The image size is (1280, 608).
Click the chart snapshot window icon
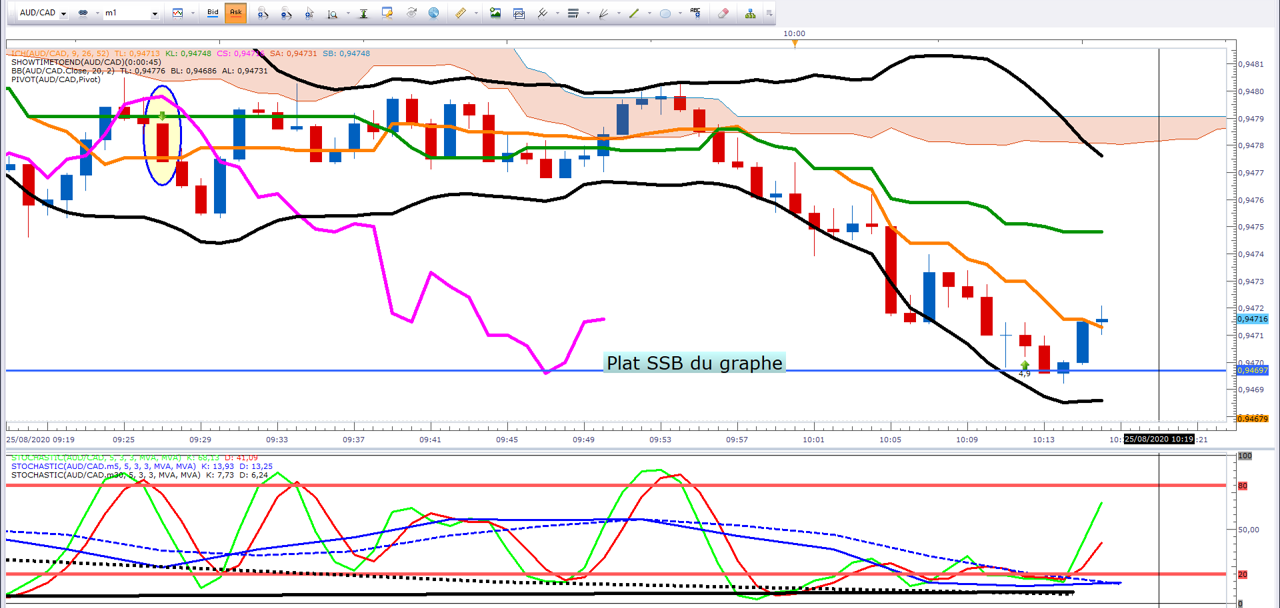(x=519, y=13)
